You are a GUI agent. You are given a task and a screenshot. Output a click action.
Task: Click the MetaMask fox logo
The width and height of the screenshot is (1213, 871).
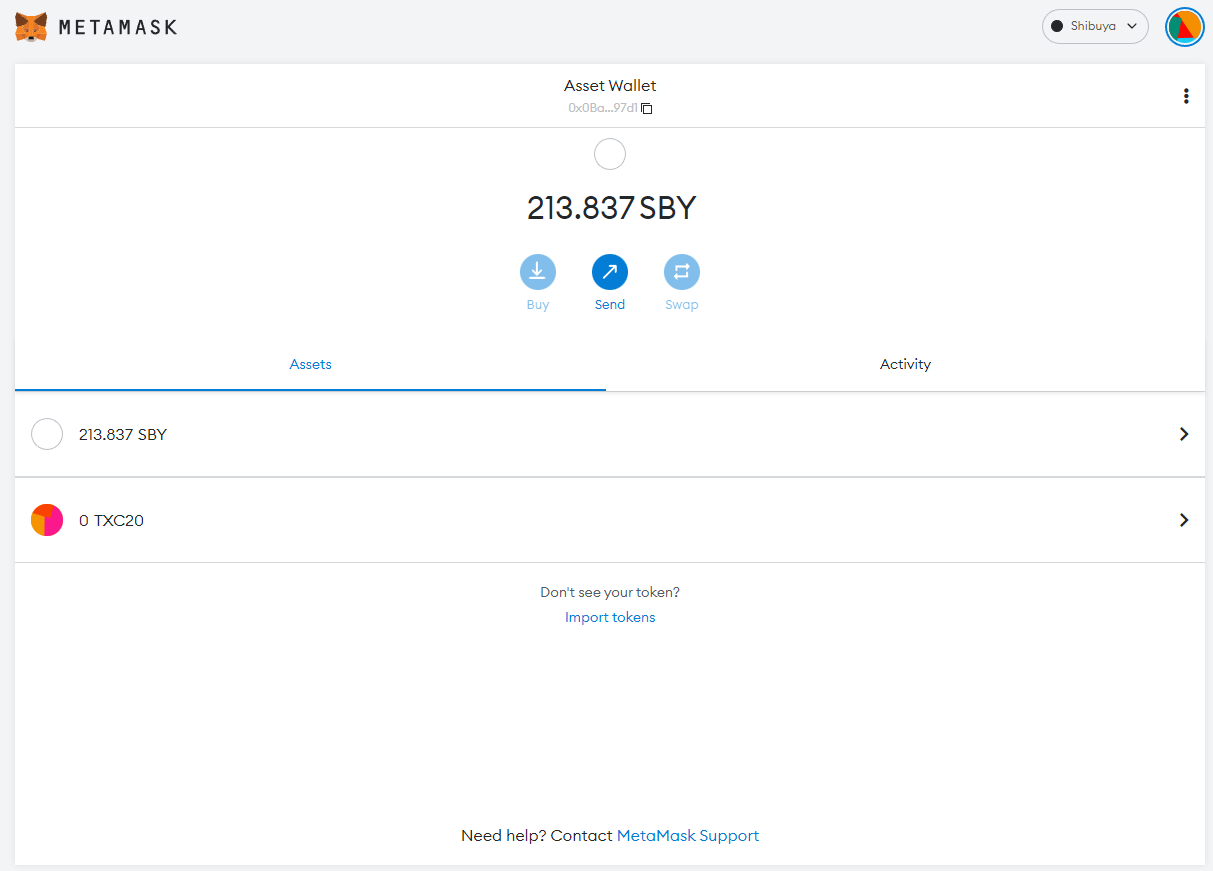tap(31, 26)
